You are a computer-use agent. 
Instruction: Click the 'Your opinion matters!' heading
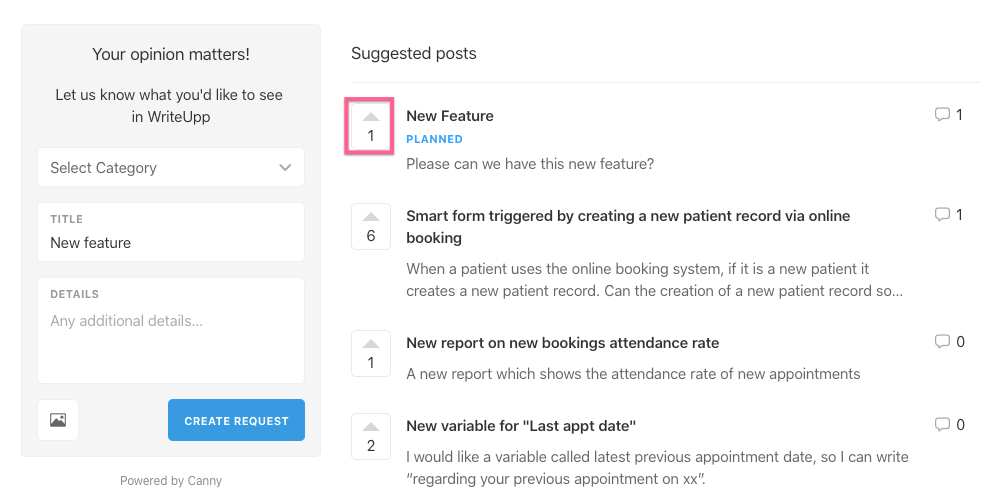click(171, 55)
